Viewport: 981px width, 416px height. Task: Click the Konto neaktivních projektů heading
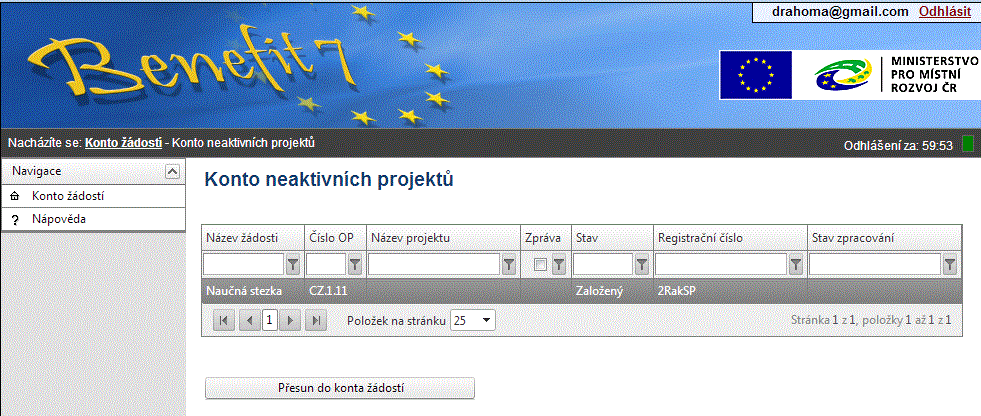329,179
